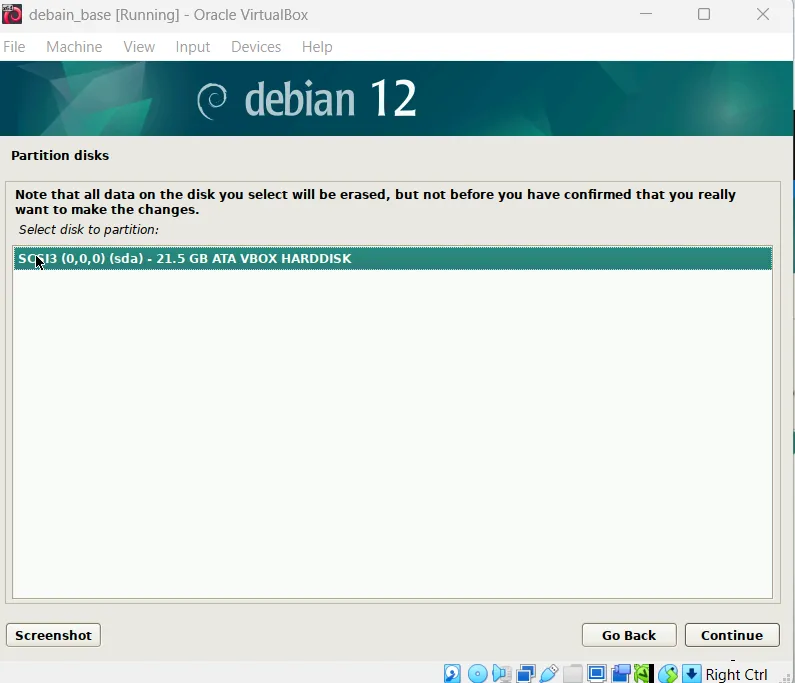Open the Machine menu
Screen dimensions: 795x683
(74, 47)
